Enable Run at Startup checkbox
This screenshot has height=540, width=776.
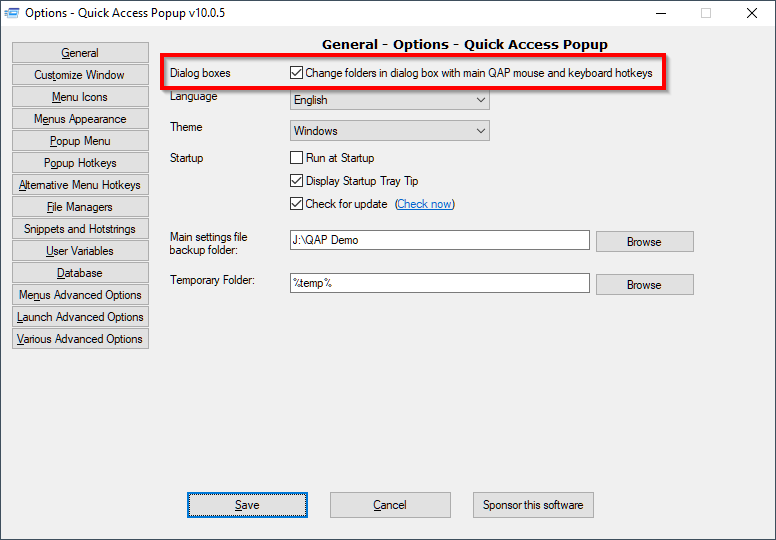coord(297,158)
